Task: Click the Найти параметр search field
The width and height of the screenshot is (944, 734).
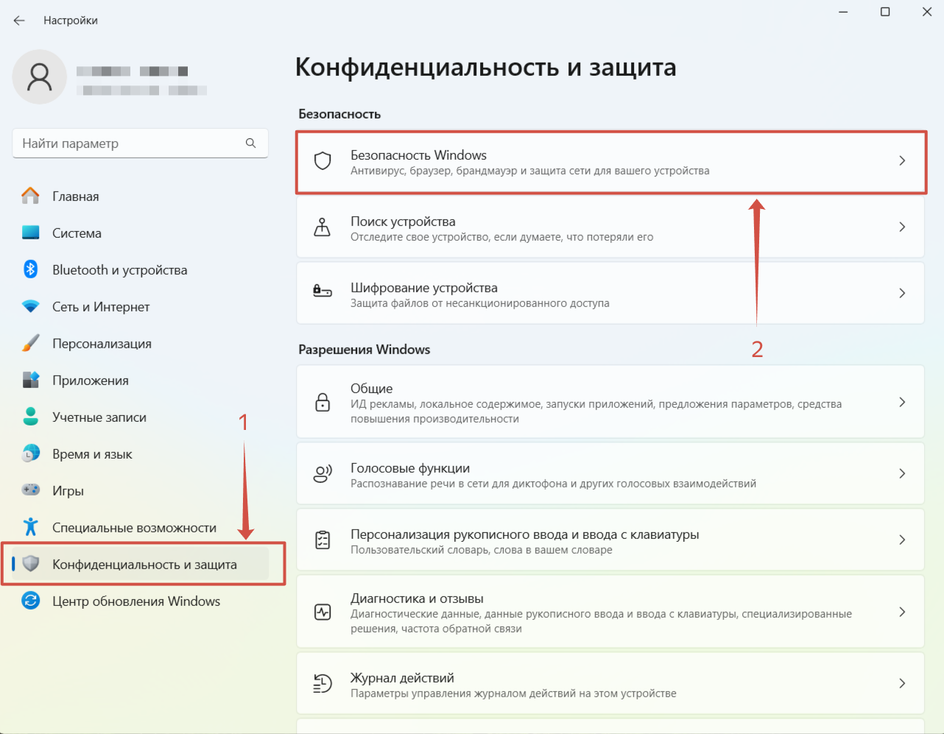Action: [140, 143]
